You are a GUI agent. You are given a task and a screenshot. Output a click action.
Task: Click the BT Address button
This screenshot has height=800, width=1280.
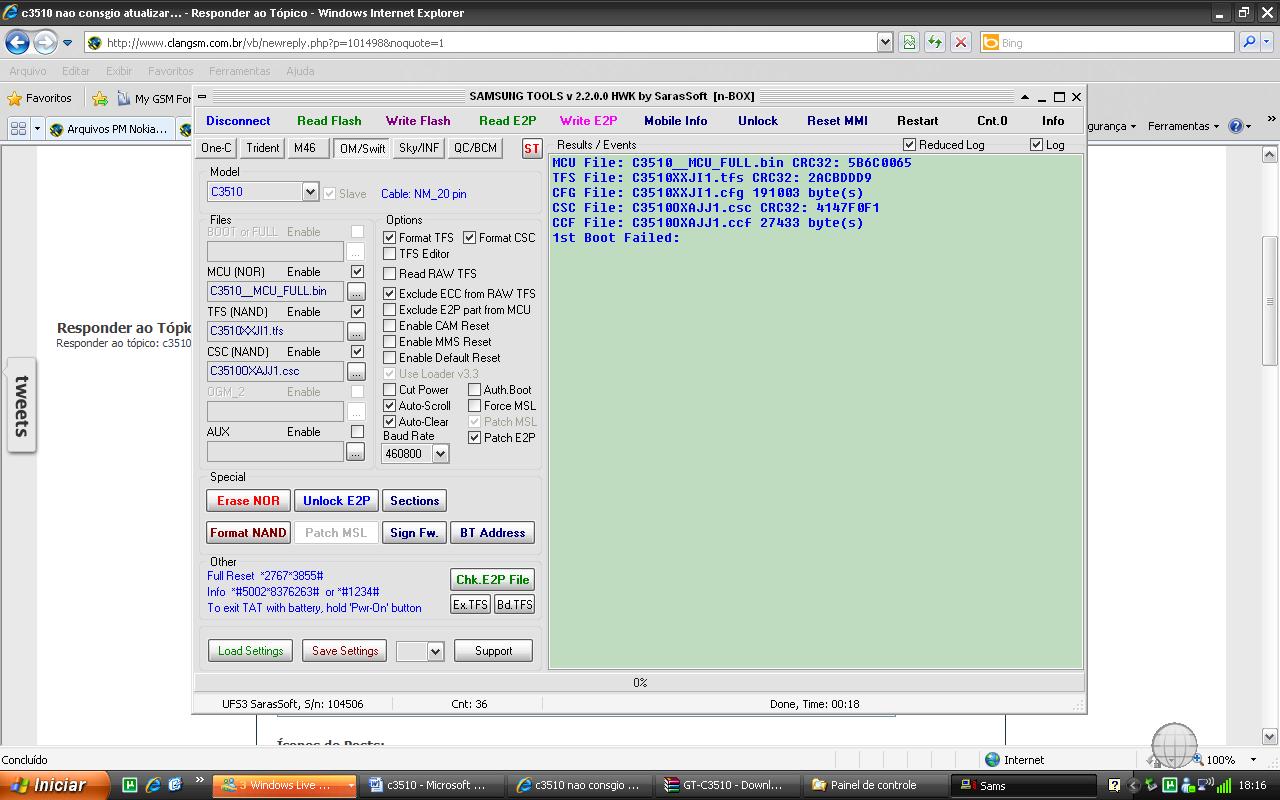(x=492, y=533)
